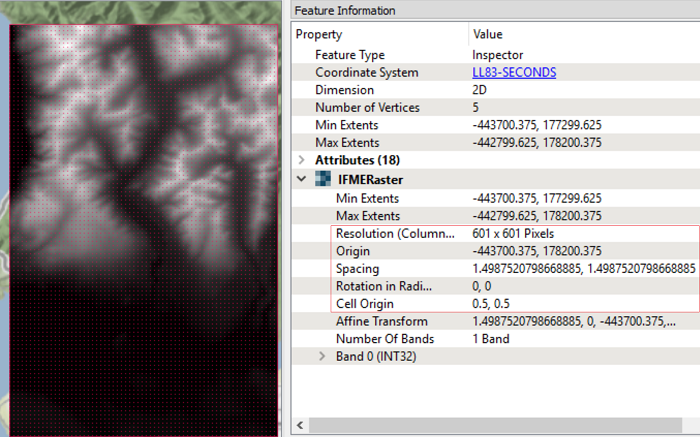Select the rotation value 0, 0

point(482,286)
